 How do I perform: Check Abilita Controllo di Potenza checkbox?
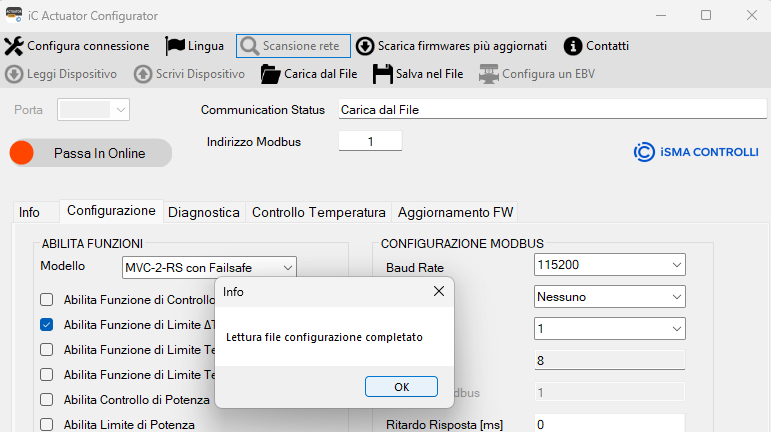point(47,399)
